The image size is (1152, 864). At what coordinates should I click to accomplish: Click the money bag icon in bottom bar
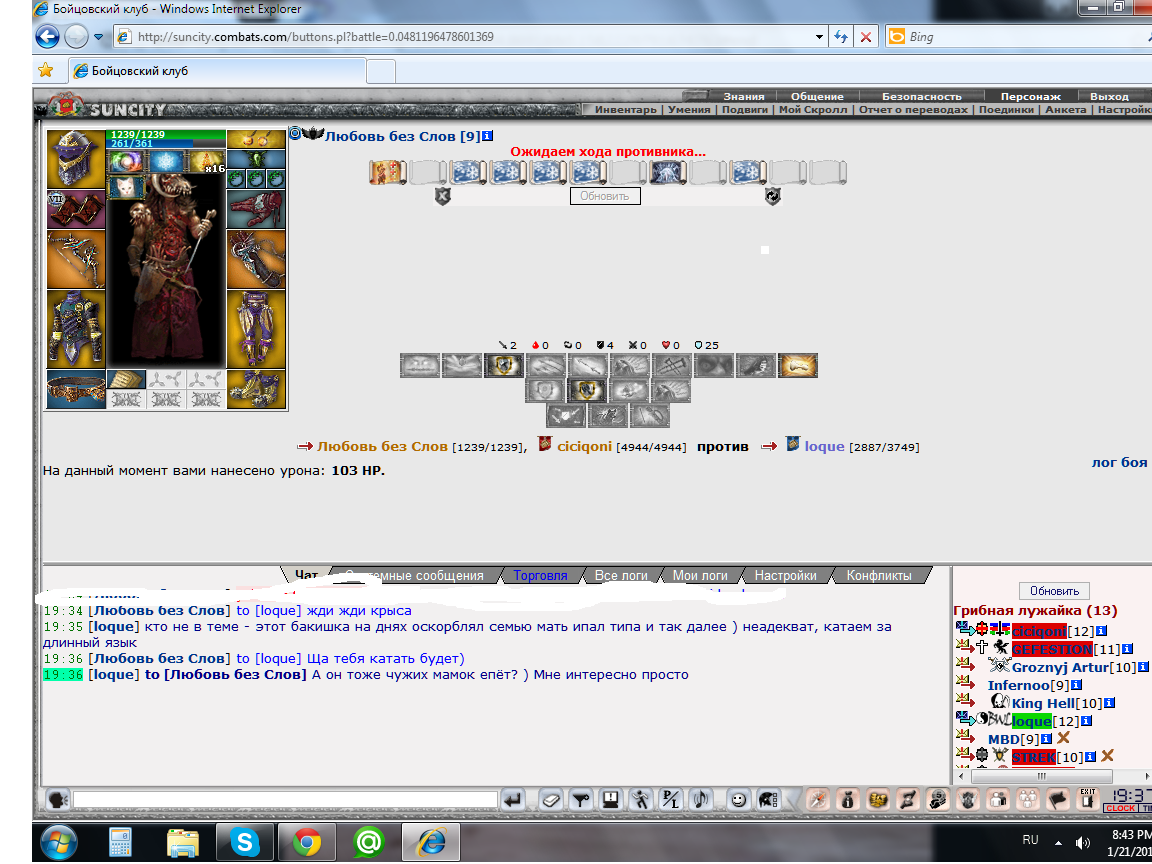[847, 799]
